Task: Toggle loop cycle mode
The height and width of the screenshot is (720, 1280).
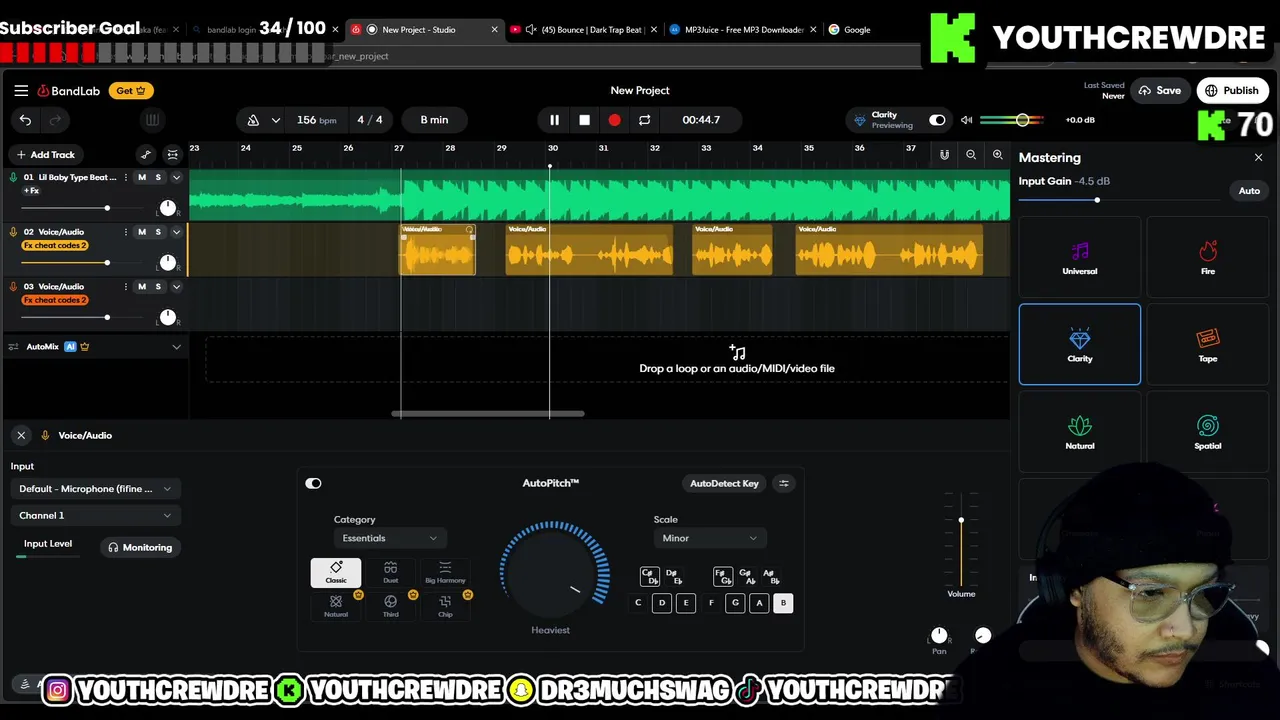Action: pyautogui.click(x=644, y=120)
